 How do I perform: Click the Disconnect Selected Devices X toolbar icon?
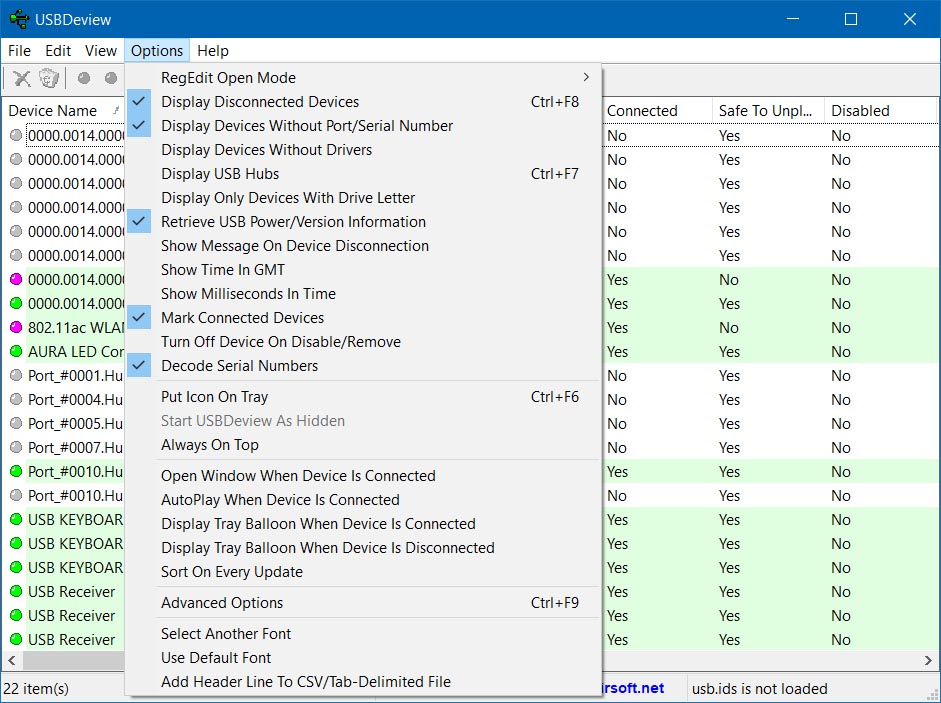coord(22,78)
